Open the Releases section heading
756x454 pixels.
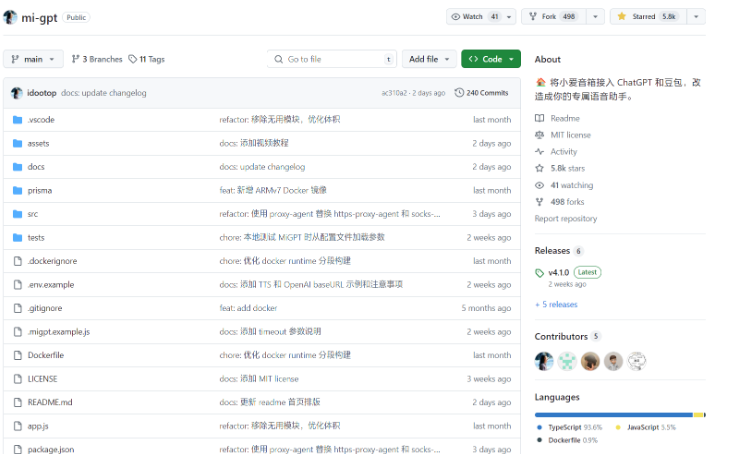click(x=552, y=251)
